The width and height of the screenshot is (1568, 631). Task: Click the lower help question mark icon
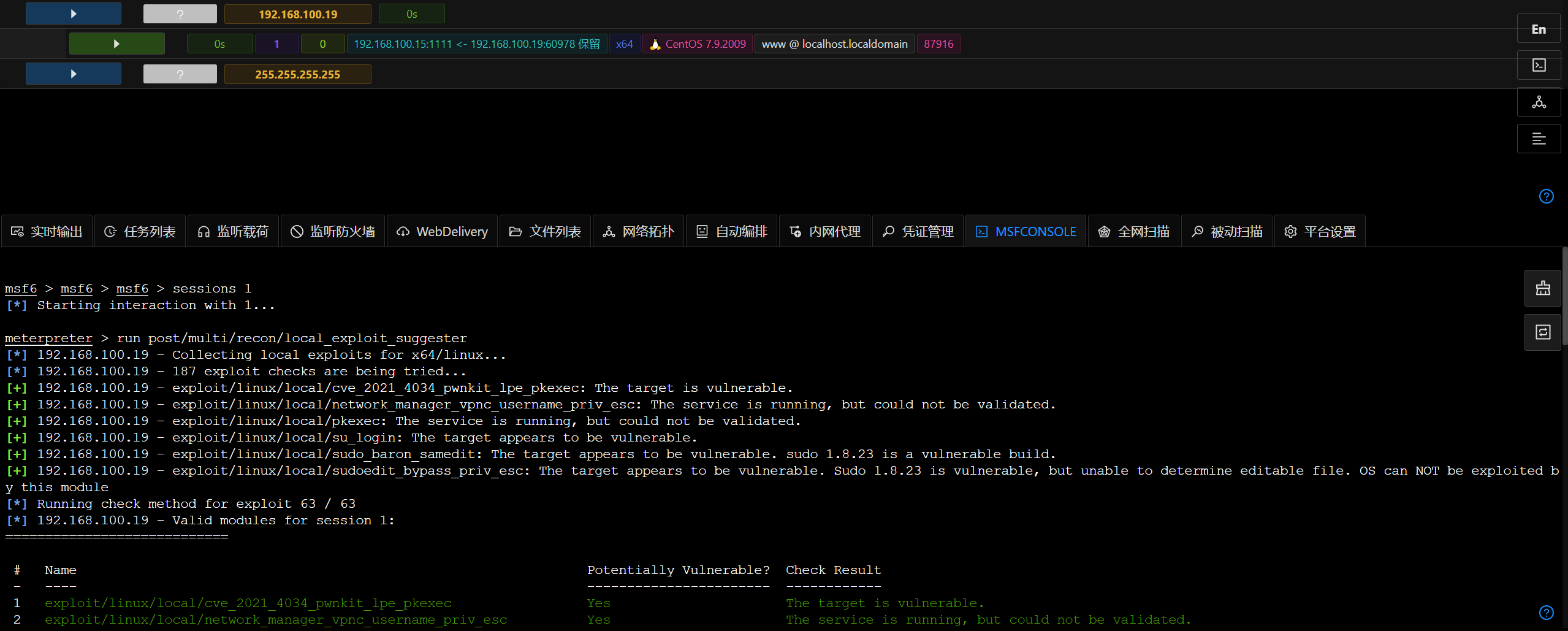pos(1546,612)
